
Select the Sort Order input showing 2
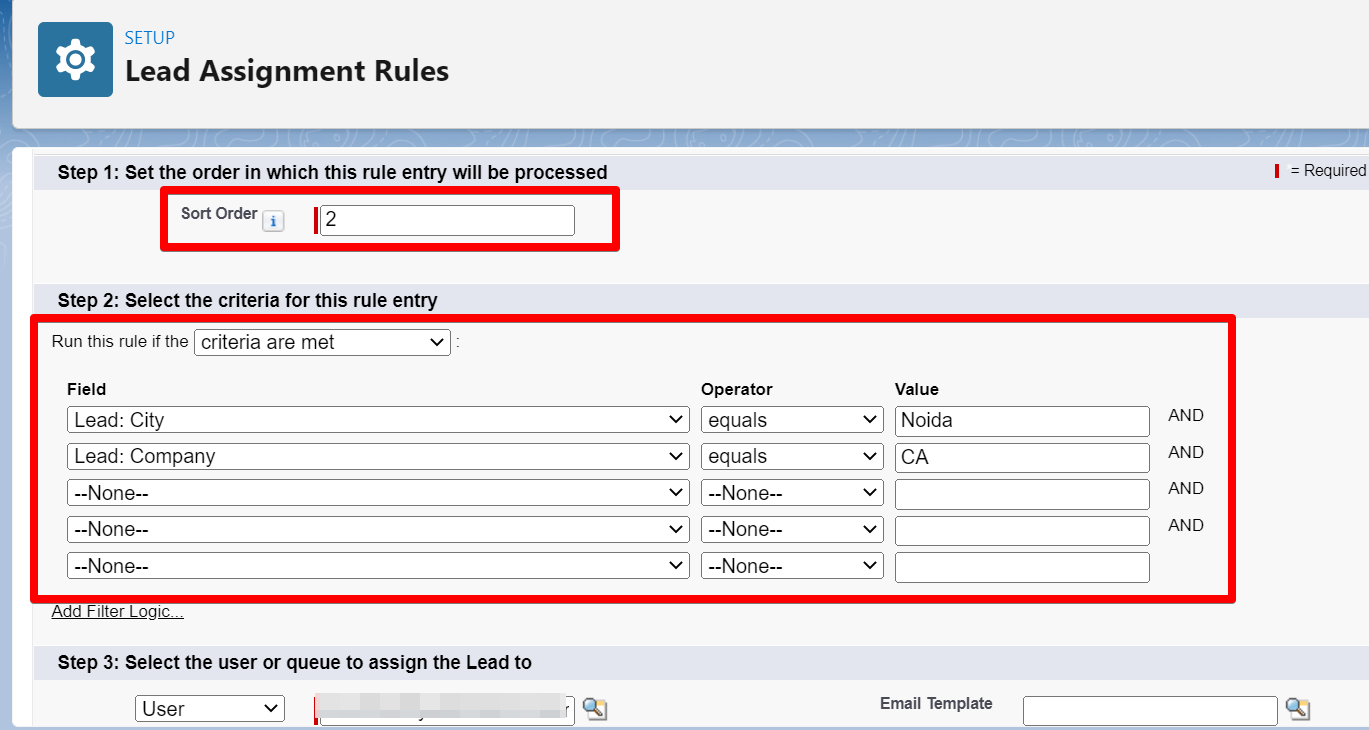[446, 220]
